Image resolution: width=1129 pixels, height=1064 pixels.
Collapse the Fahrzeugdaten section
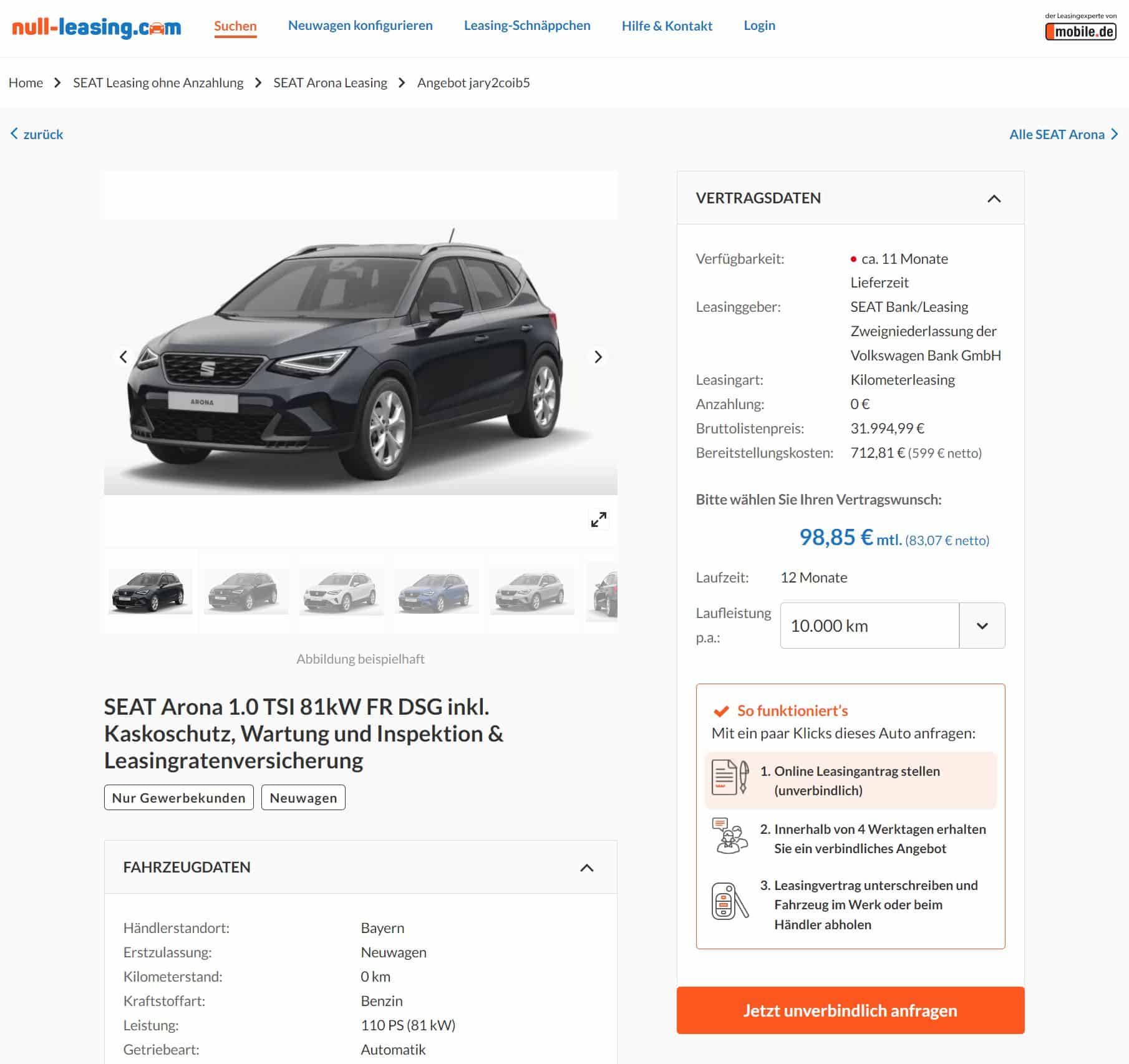click(586, 868)
